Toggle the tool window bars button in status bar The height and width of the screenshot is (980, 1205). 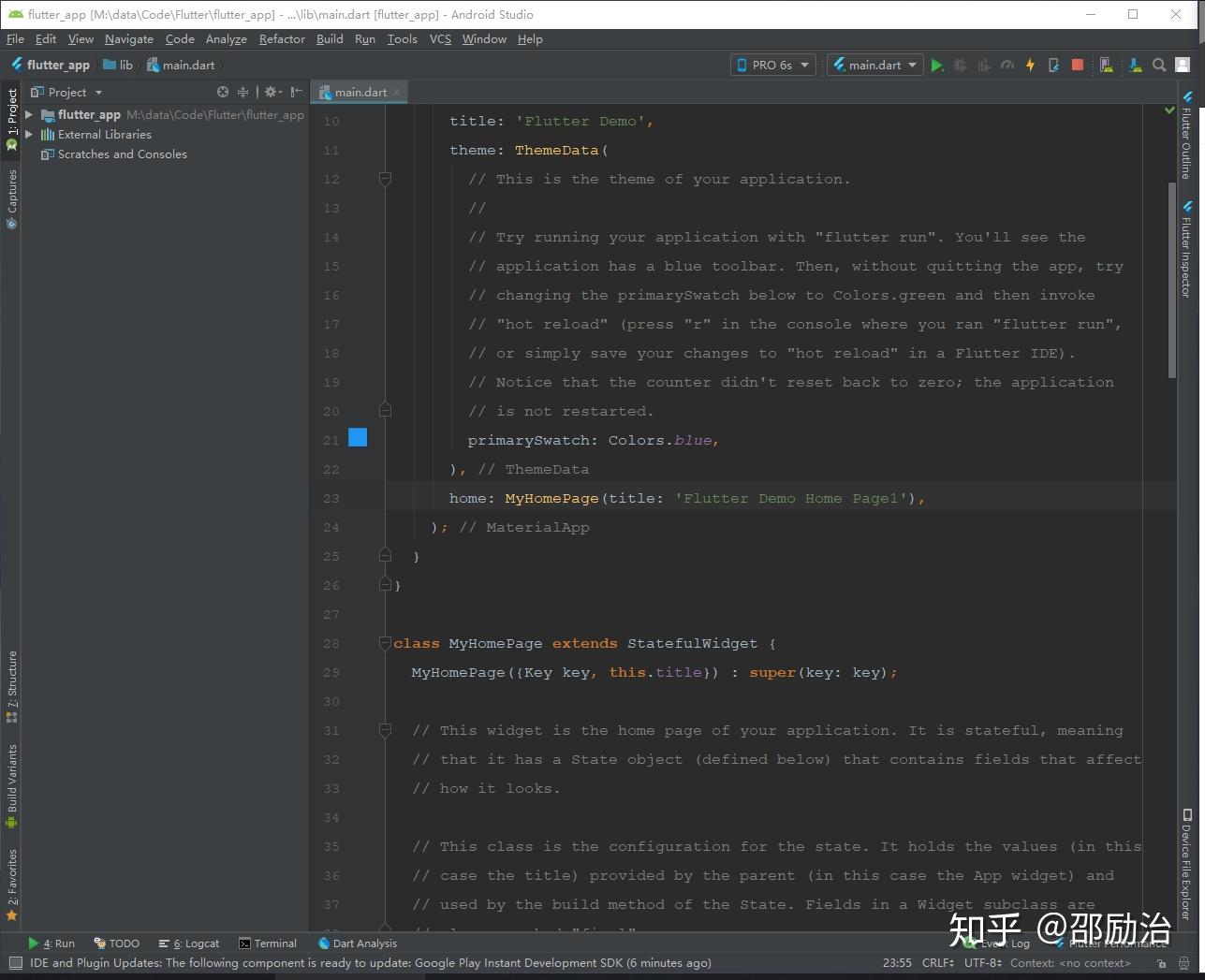pos(15,962)
